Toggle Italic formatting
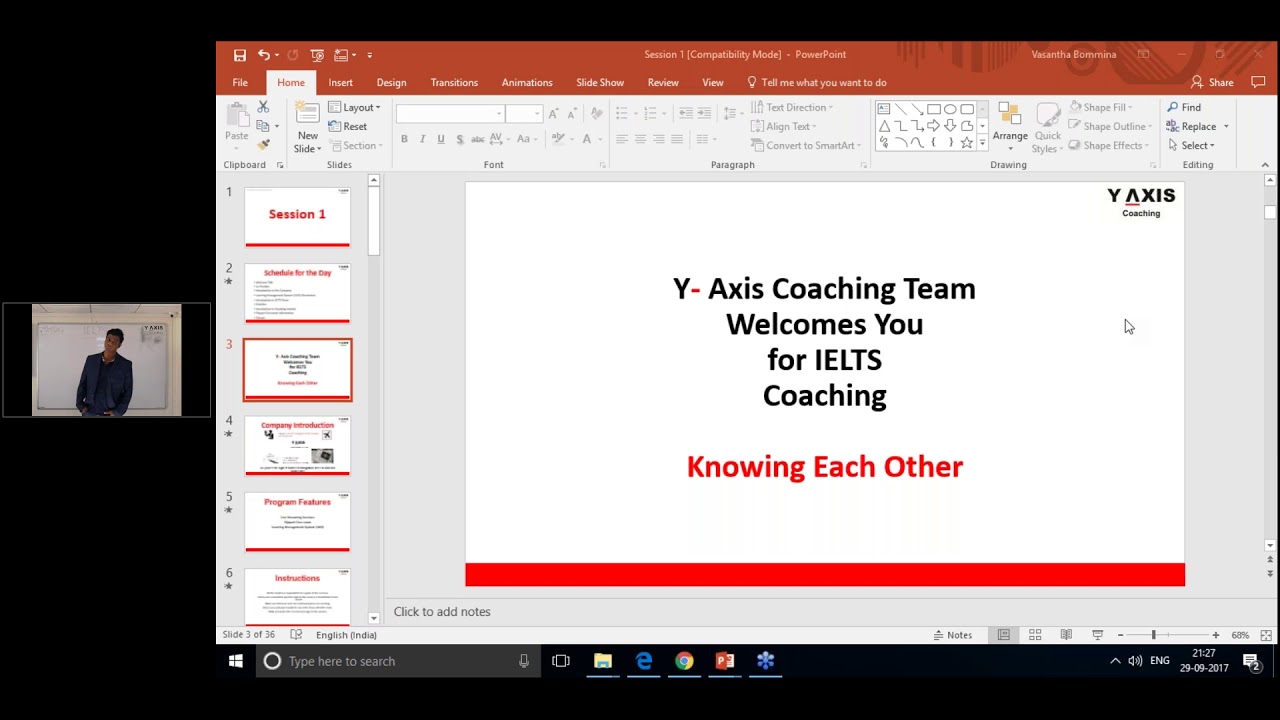1280x720 pixels. click(x=422, y=139)
